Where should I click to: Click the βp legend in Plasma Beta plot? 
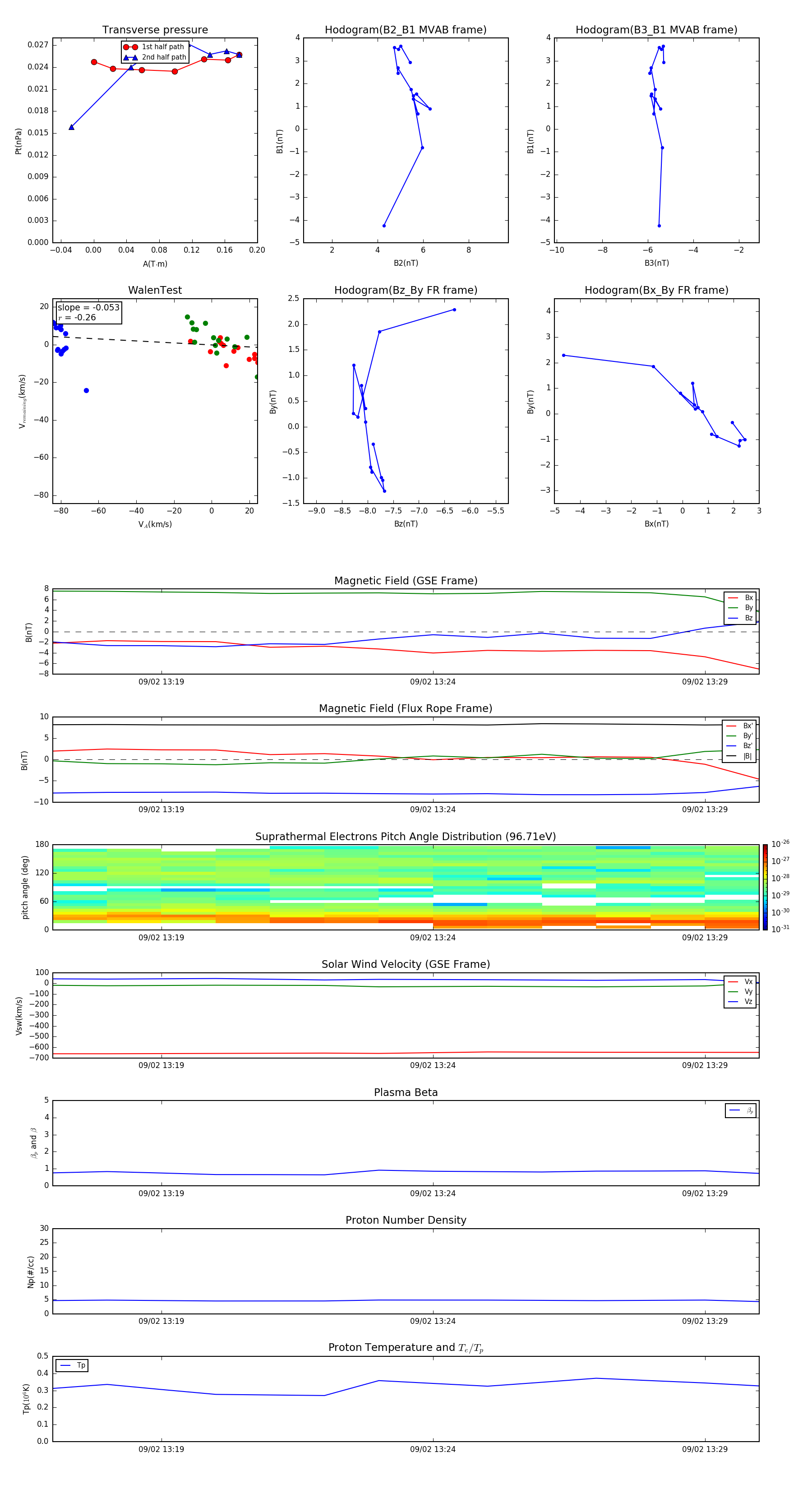[741, 1110]
